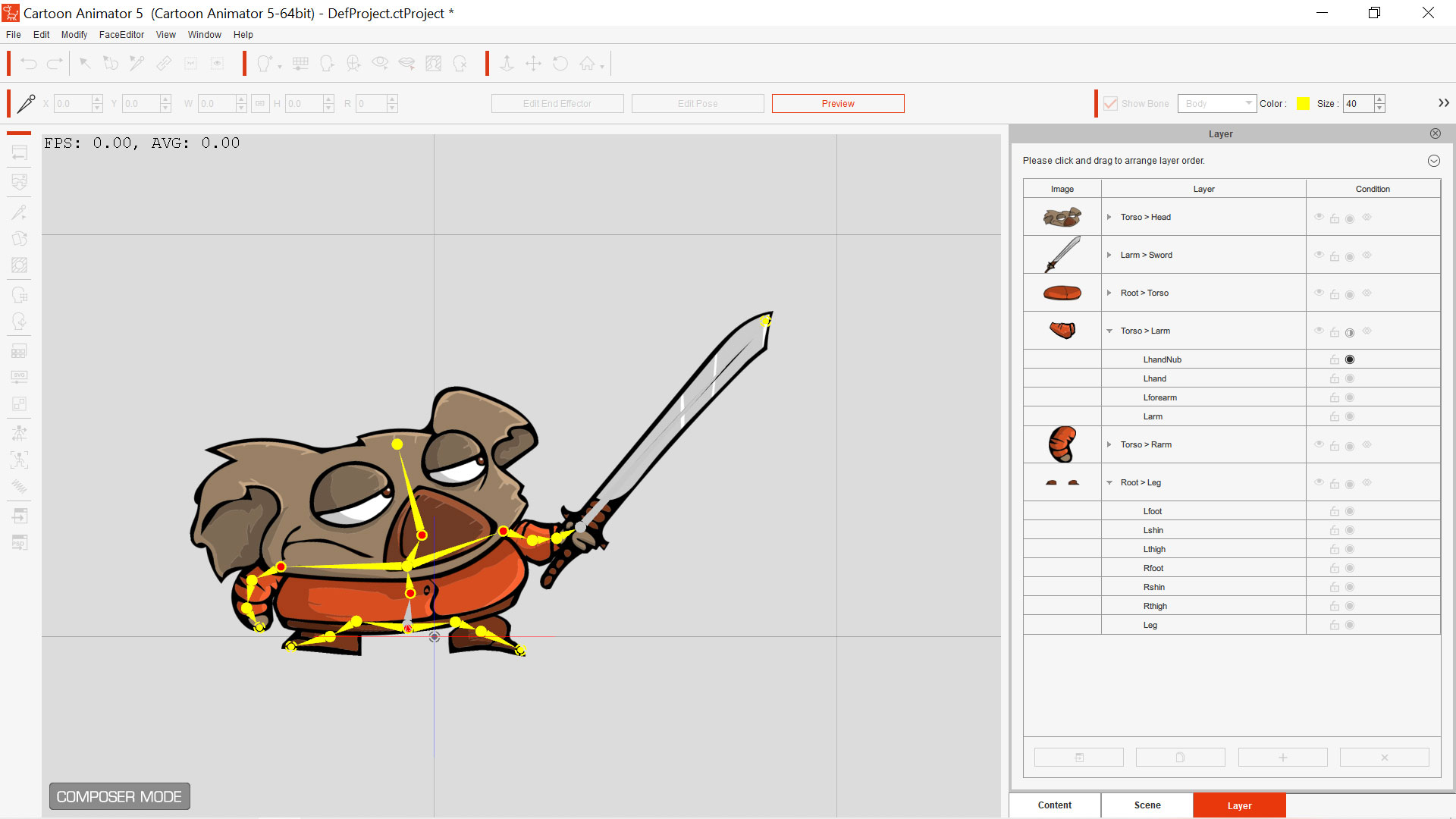Viewport: 1456px width, 819px height.
Task: Close the Layer panel
Action: [x=1436, y=133]
